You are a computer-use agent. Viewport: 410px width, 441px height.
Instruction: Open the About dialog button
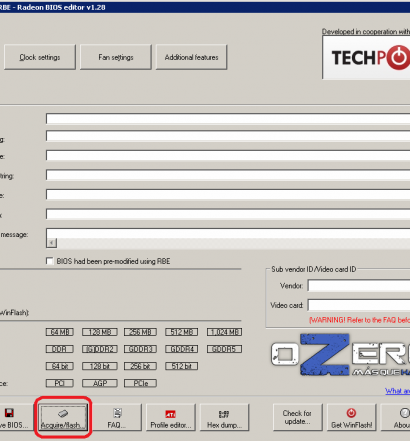[x=396, y=417]
